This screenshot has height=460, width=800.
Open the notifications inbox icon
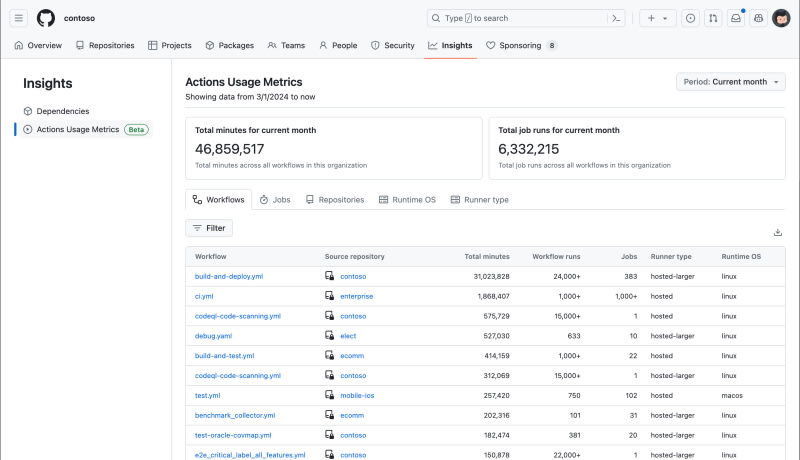(x=736, y=18)
